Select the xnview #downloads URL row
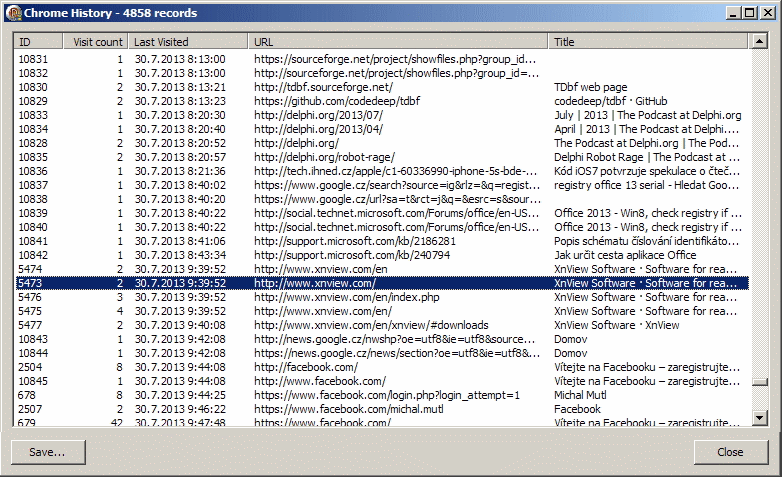Screen dimensions: 782x477 (x=382, y=325)
